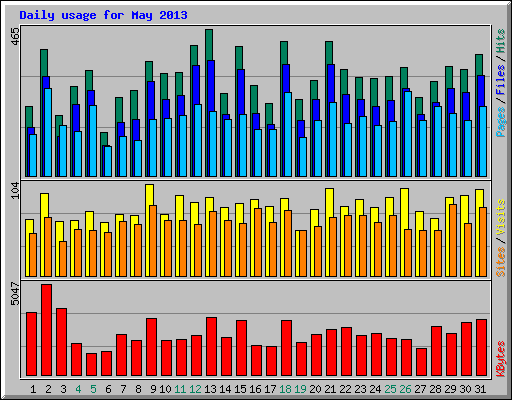Click the cyan Pages bar for day 26
The width and height of the screenshot is (512, 400).
coord(407,134)
